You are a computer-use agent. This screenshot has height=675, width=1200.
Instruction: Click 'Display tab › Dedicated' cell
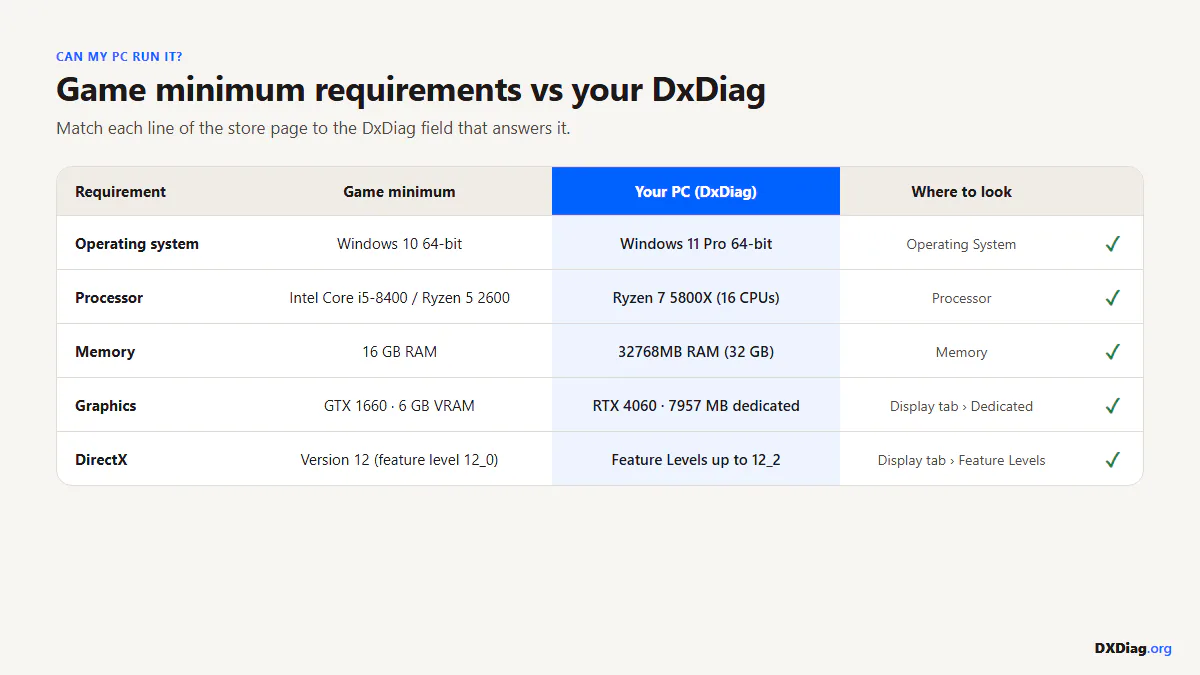click(961, 406)
